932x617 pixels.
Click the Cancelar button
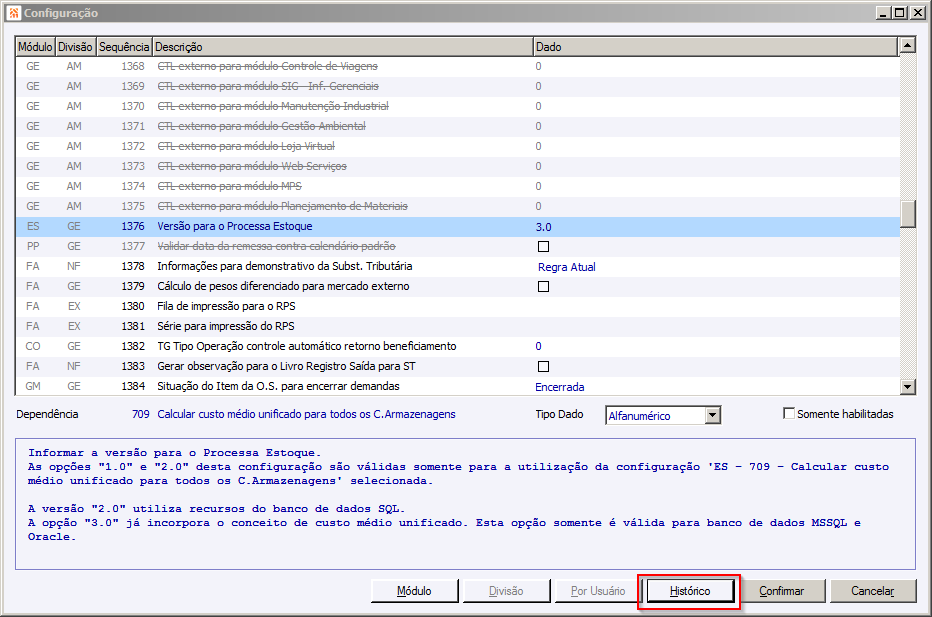(873, 591)
